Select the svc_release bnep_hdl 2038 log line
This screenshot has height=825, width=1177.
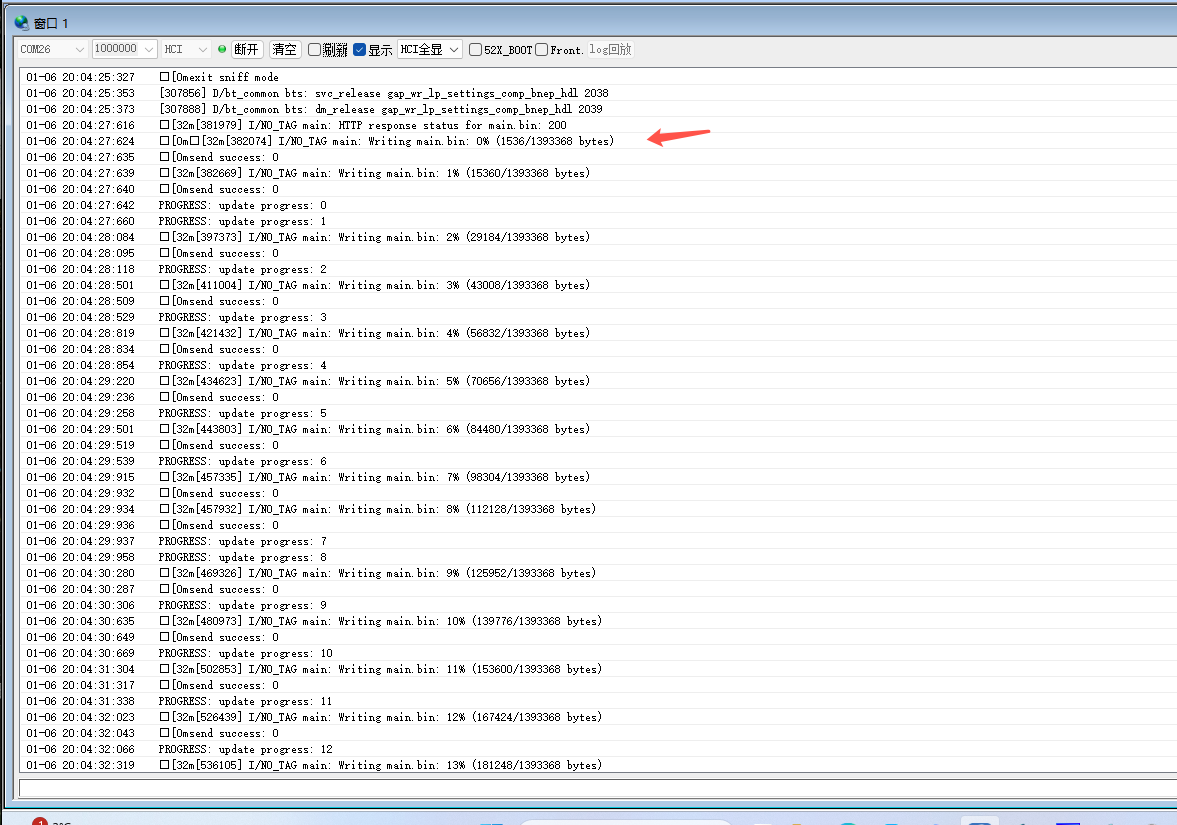tap(384, 93)
